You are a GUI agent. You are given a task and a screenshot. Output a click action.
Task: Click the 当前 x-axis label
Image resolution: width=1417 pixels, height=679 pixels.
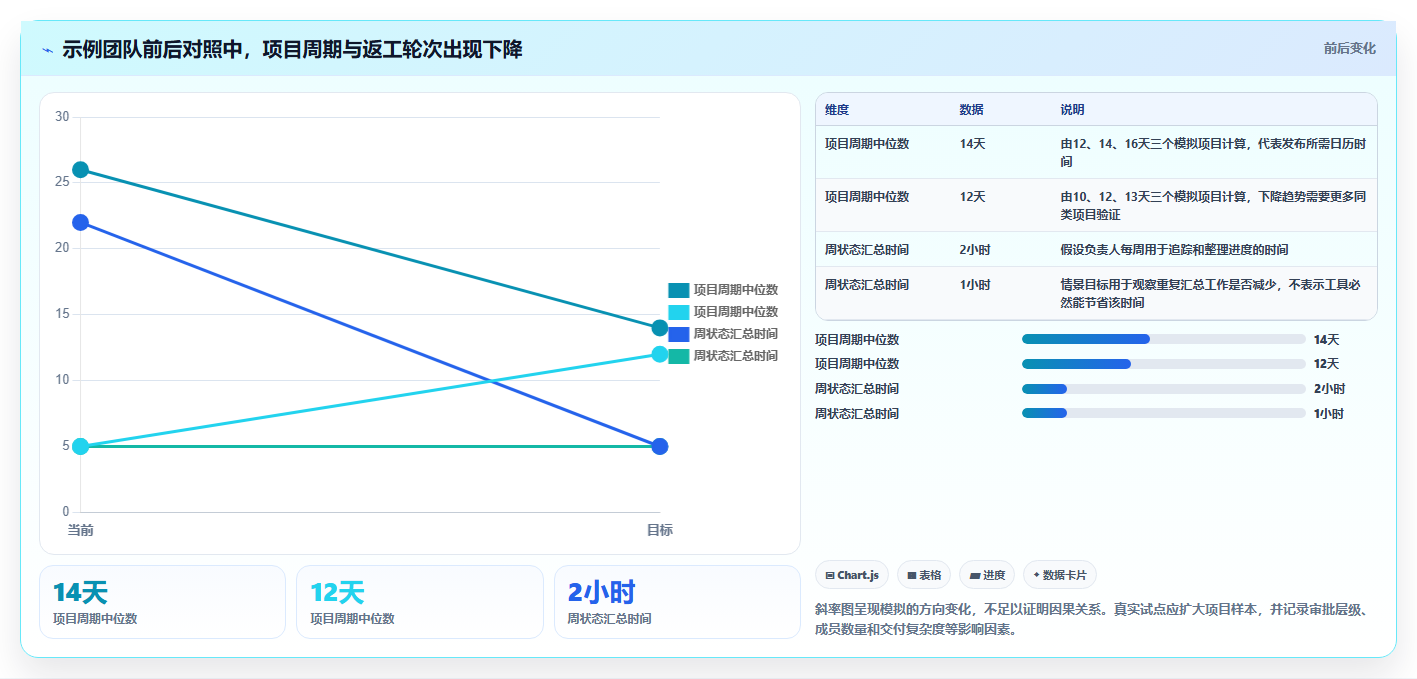click(80, 530)
